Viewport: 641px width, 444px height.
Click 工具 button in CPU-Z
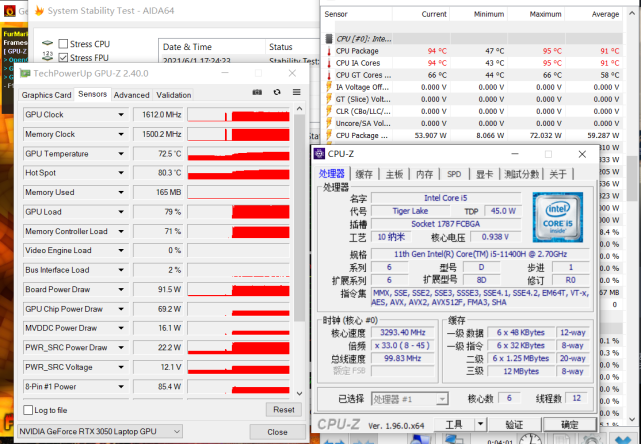pos(454,425)
